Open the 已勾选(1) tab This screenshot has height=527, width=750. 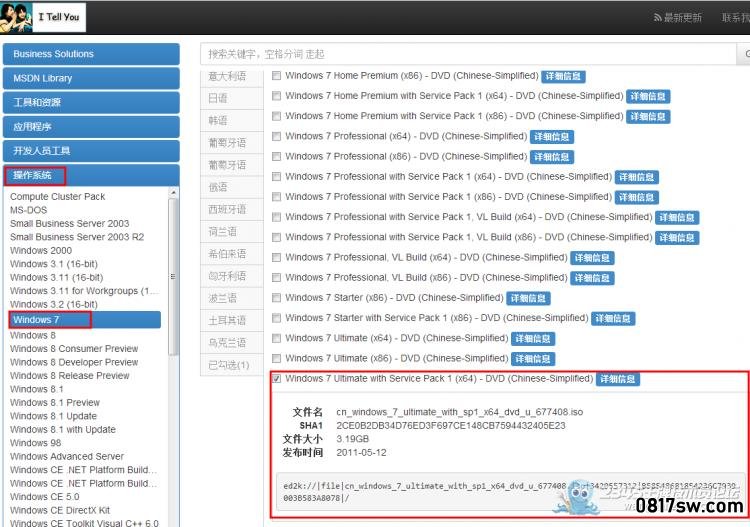pos(232,365)
